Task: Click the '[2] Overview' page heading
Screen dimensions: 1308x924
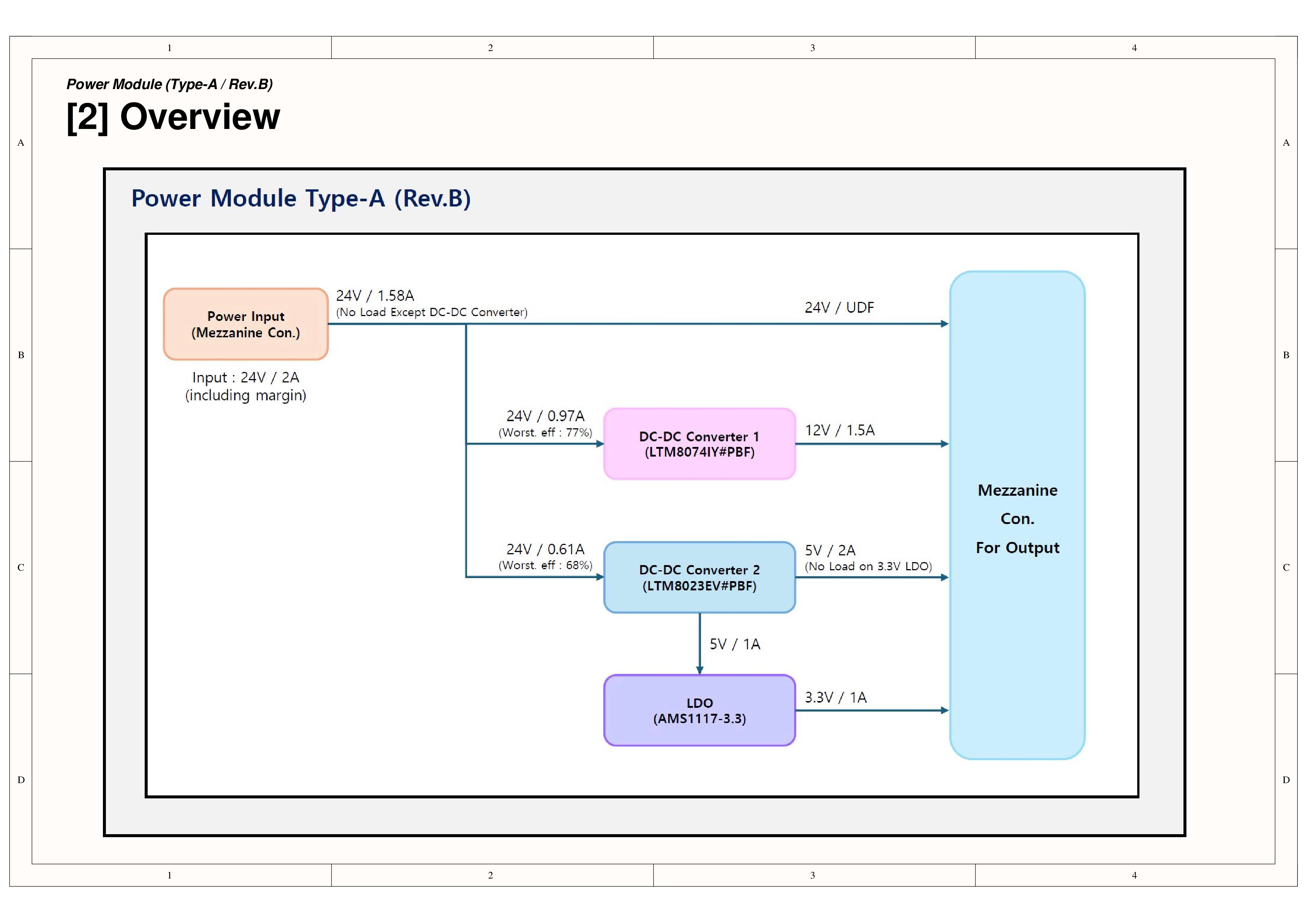Action: 173,117
